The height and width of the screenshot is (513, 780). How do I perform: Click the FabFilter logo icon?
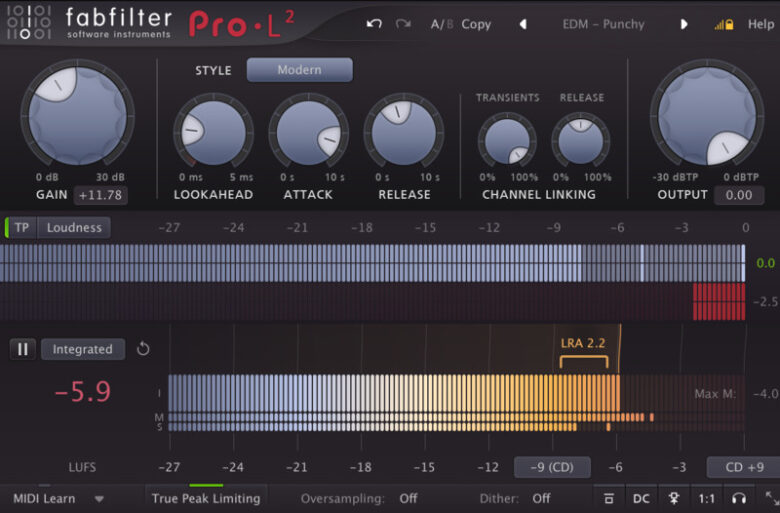[29, 22]
